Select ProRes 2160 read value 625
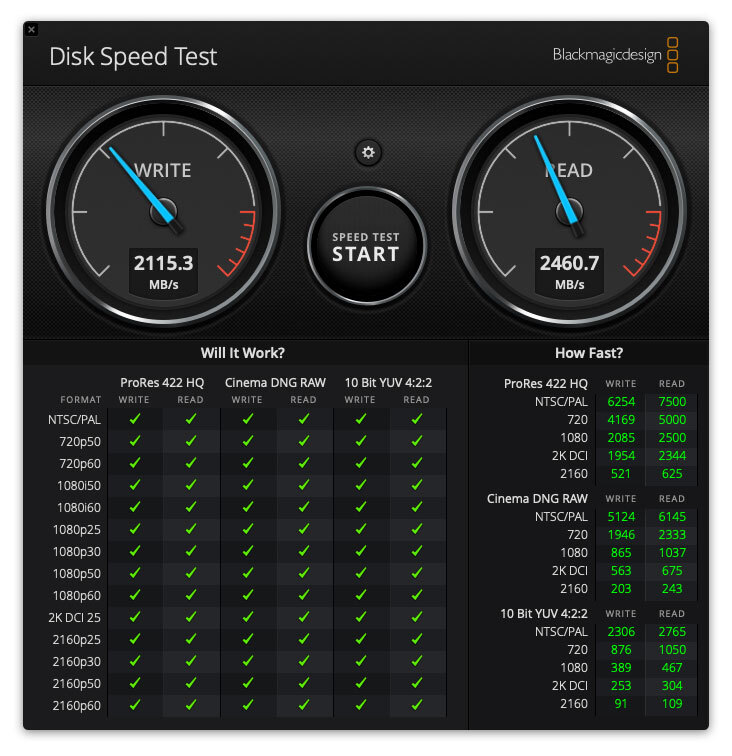Viewport: 732px width, 756px height. [x=672, y=473]
